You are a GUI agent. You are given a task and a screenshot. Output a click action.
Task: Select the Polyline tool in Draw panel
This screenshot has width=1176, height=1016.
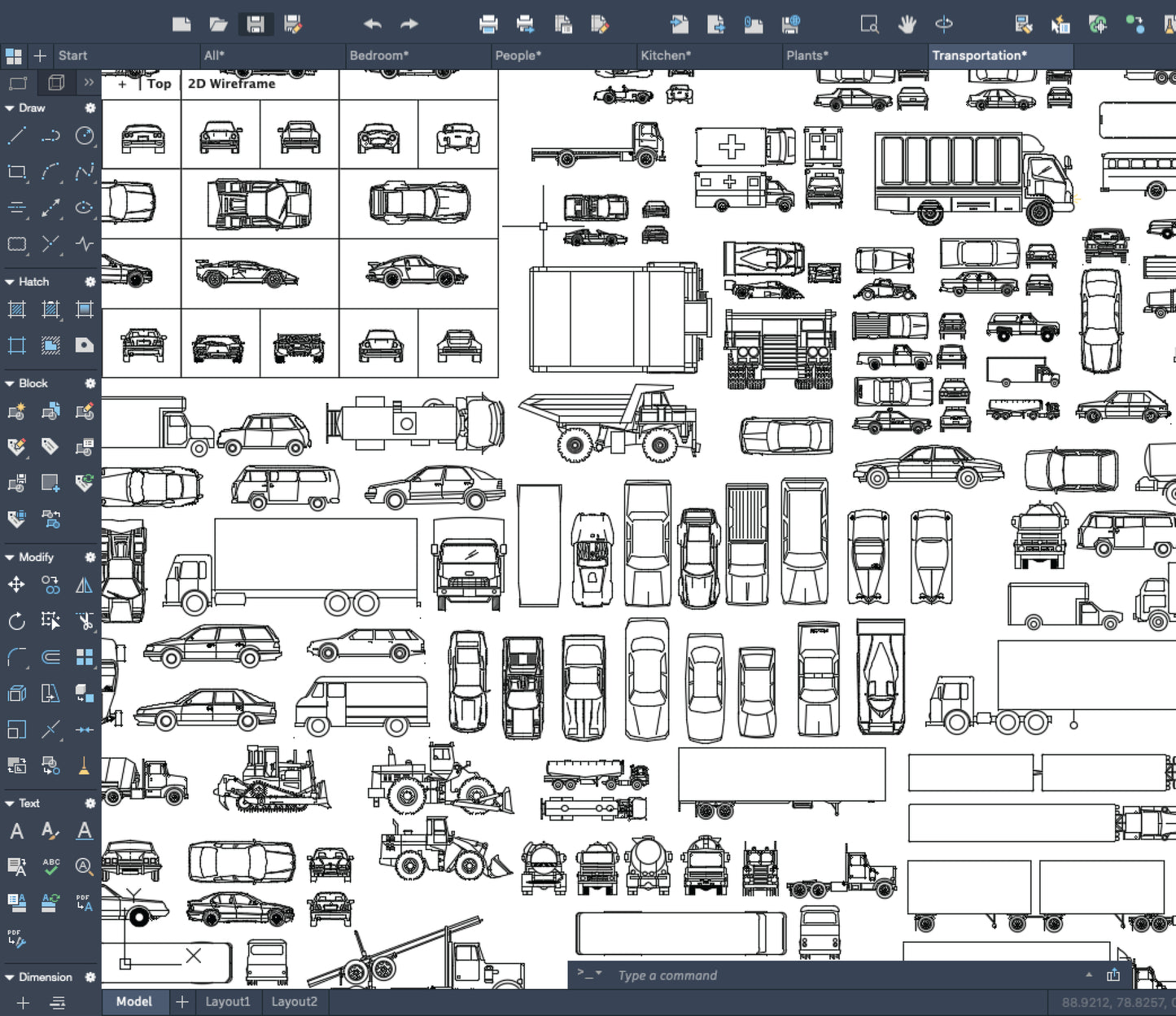point(50,136)
